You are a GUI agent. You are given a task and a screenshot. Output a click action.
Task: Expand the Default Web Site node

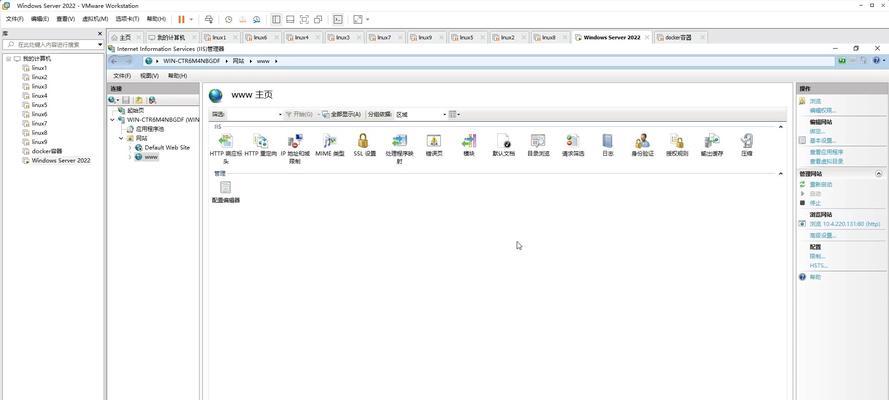point(130,147)
